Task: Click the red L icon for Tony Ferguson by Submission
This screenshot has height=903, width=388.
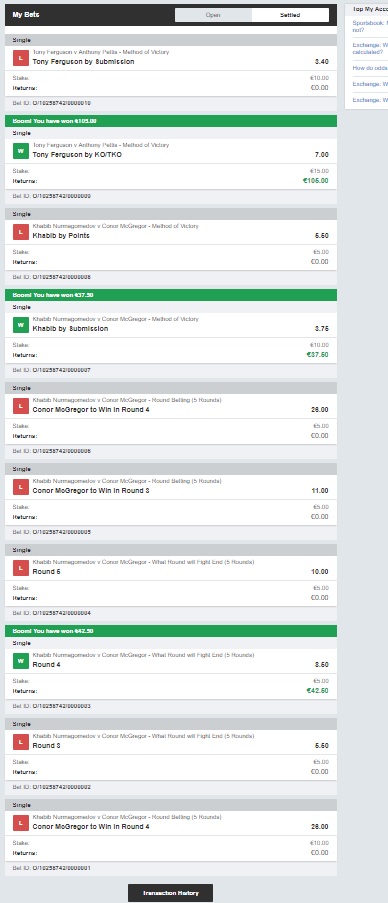Action: tap(21, 58)
